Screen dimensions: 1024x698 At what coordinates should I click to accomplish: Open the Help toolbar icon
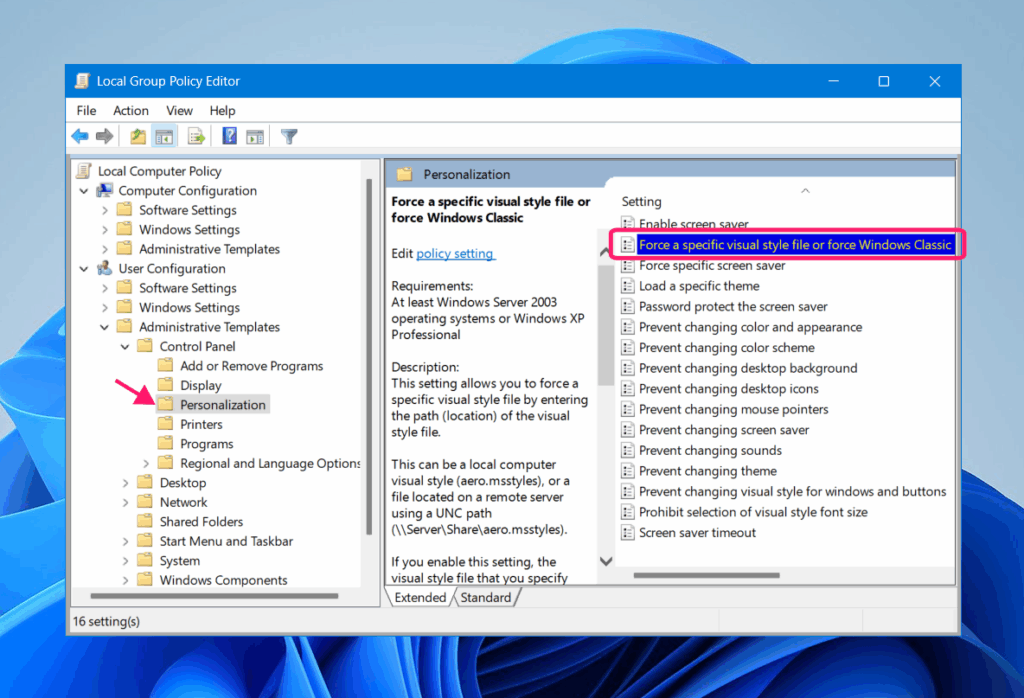[229, 136]
